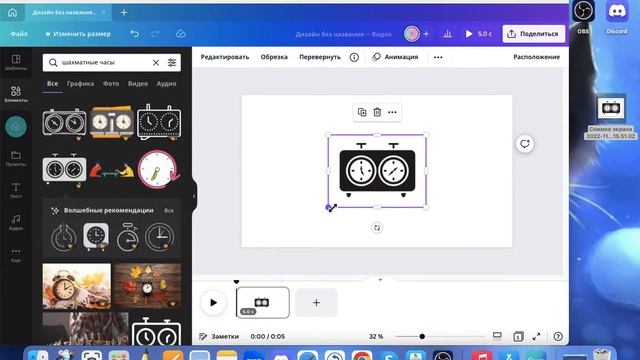Undo the last action
Screen dimensions: 640x360
135,34
